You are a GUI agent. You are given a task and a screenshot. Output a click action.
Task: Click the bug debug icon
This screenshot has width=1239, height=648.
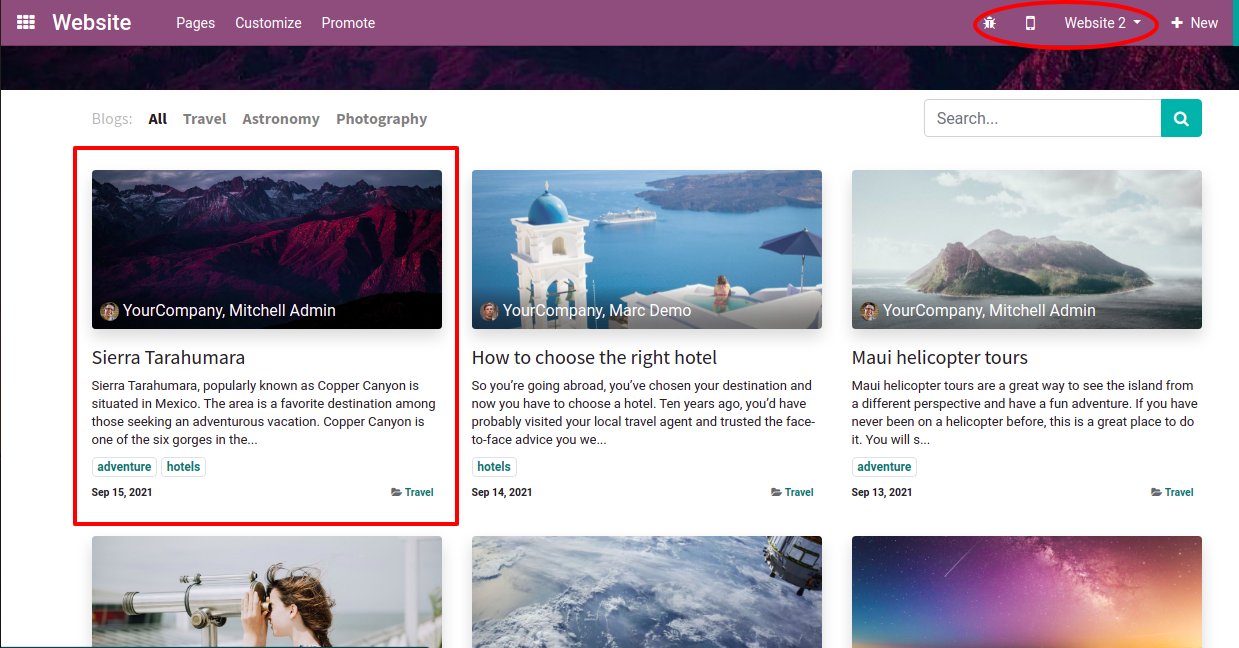click(989, 23)
